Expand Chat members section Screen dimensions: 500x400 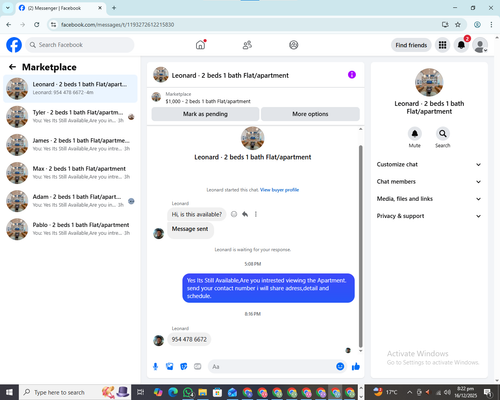429,182
